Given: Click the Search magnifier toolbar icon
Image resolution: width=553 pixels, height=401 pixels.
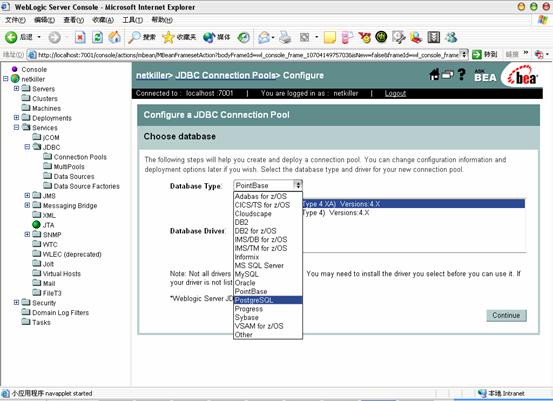Looking at the screenshot, I should pos(134,37).
